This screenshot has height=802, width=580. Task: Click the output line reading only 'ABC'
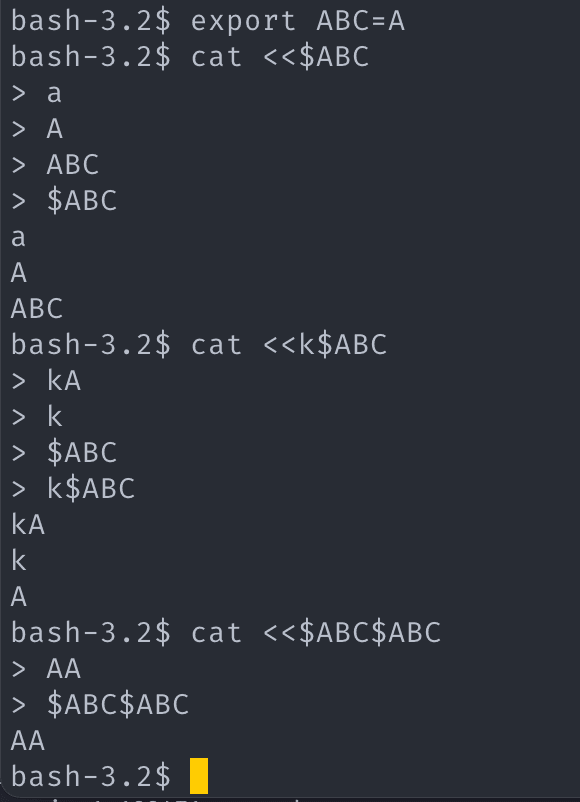[x=37, y=309]
